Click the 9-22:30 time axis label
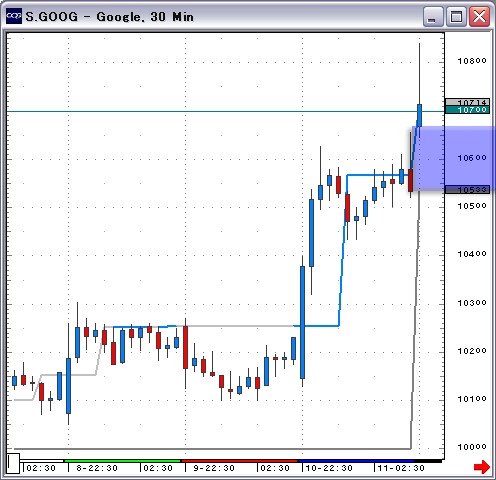 [x=214, y=468]
